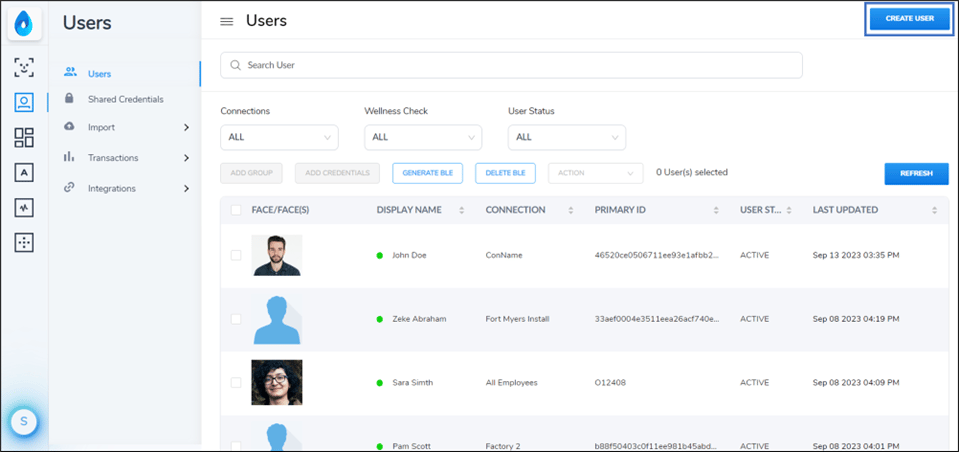Click the ConName connection cell

click(x=504, y=255)
